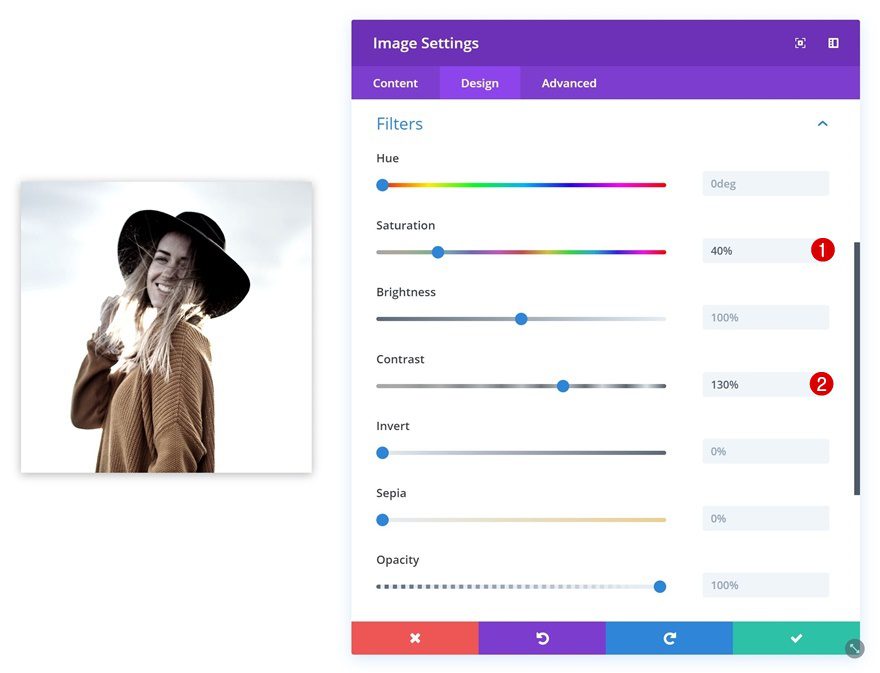Click the Hue value field showing 0deg
The height and width of the screenshot is (673, 880).
pos(765,183)
